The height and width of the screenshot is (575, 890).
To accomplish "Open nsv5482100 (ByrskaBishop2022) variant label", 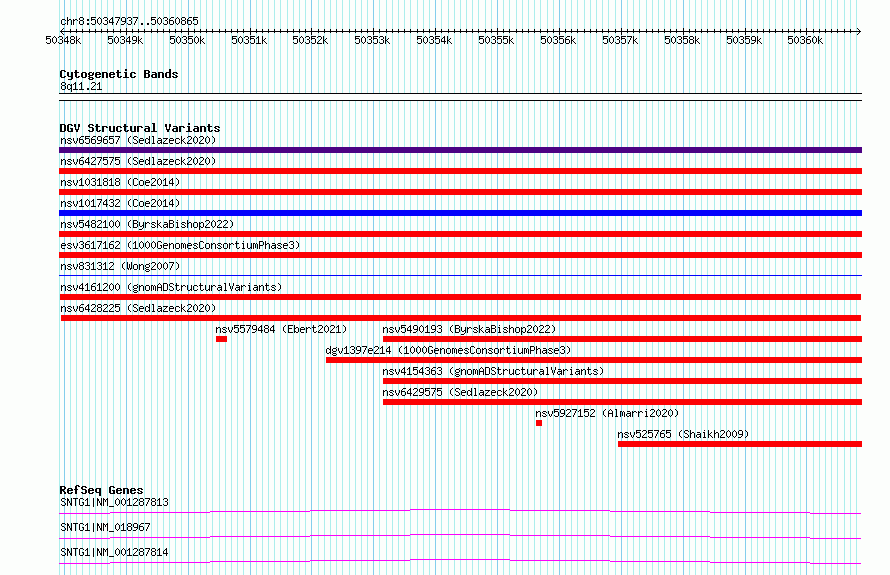I will pyautogui.click(x=147, y=224).
